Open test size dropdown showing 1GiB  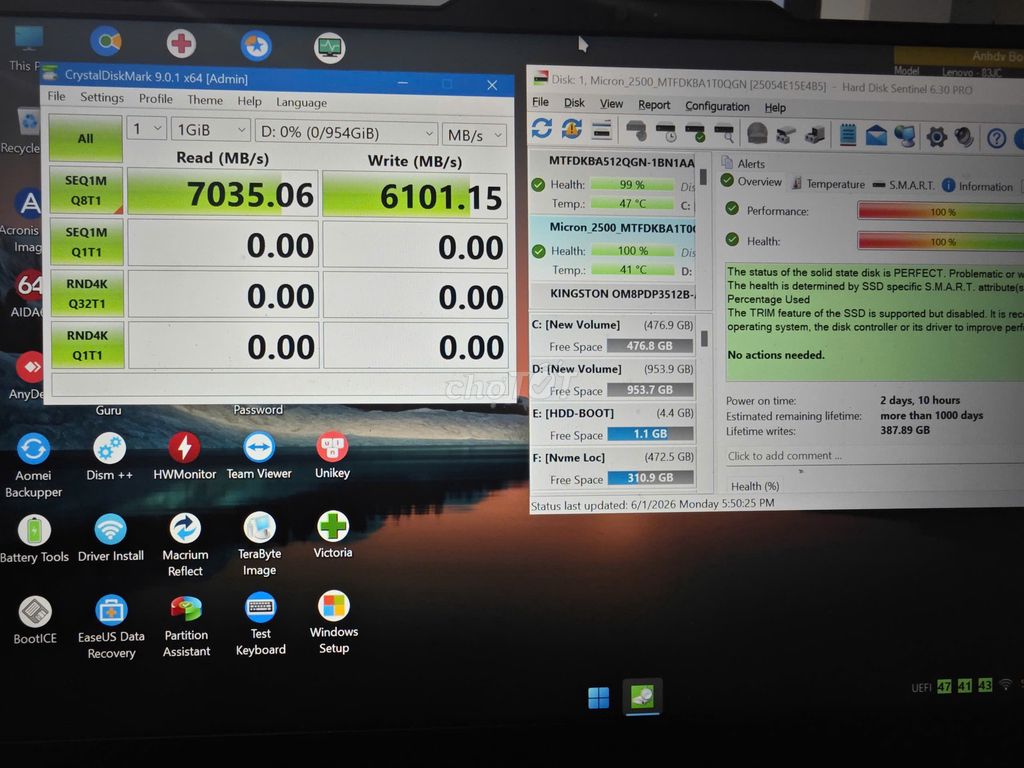(211, 130)
